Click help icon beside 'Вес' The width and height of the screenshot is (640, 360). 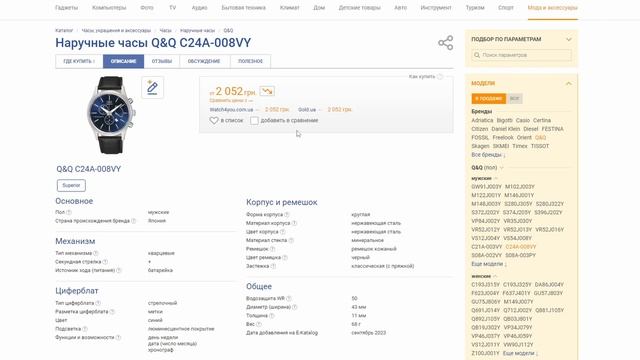click(x=259, y=324)
